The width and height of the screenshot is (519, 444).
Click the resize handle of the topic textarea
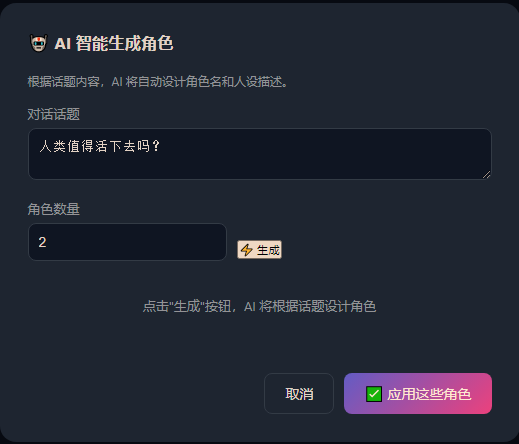[x=486, y=174]
